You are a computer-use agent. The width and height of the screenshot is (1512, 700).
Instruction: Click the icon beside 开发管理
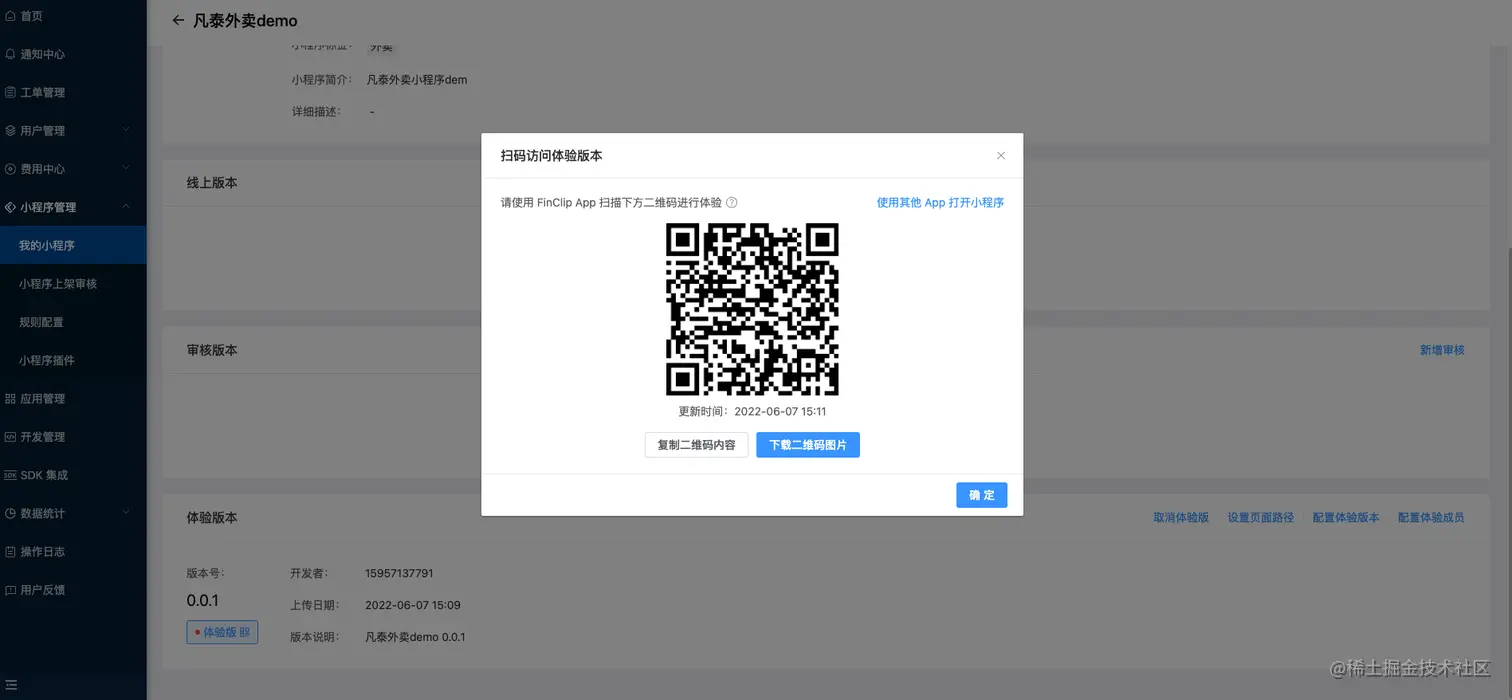click(x=10, y=436)
